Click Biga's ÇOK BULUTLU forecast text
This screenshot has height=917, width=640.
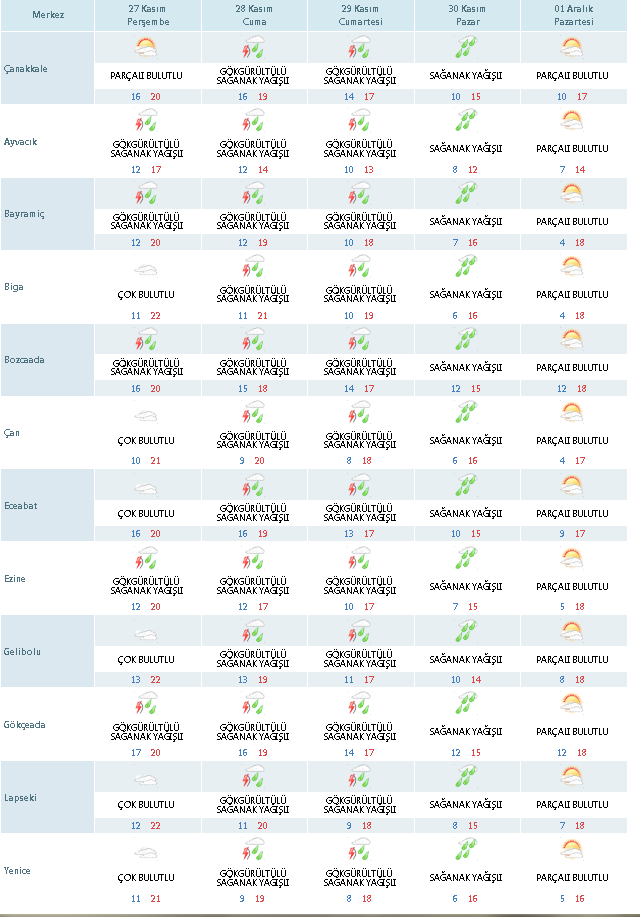[x=147, y=295]
